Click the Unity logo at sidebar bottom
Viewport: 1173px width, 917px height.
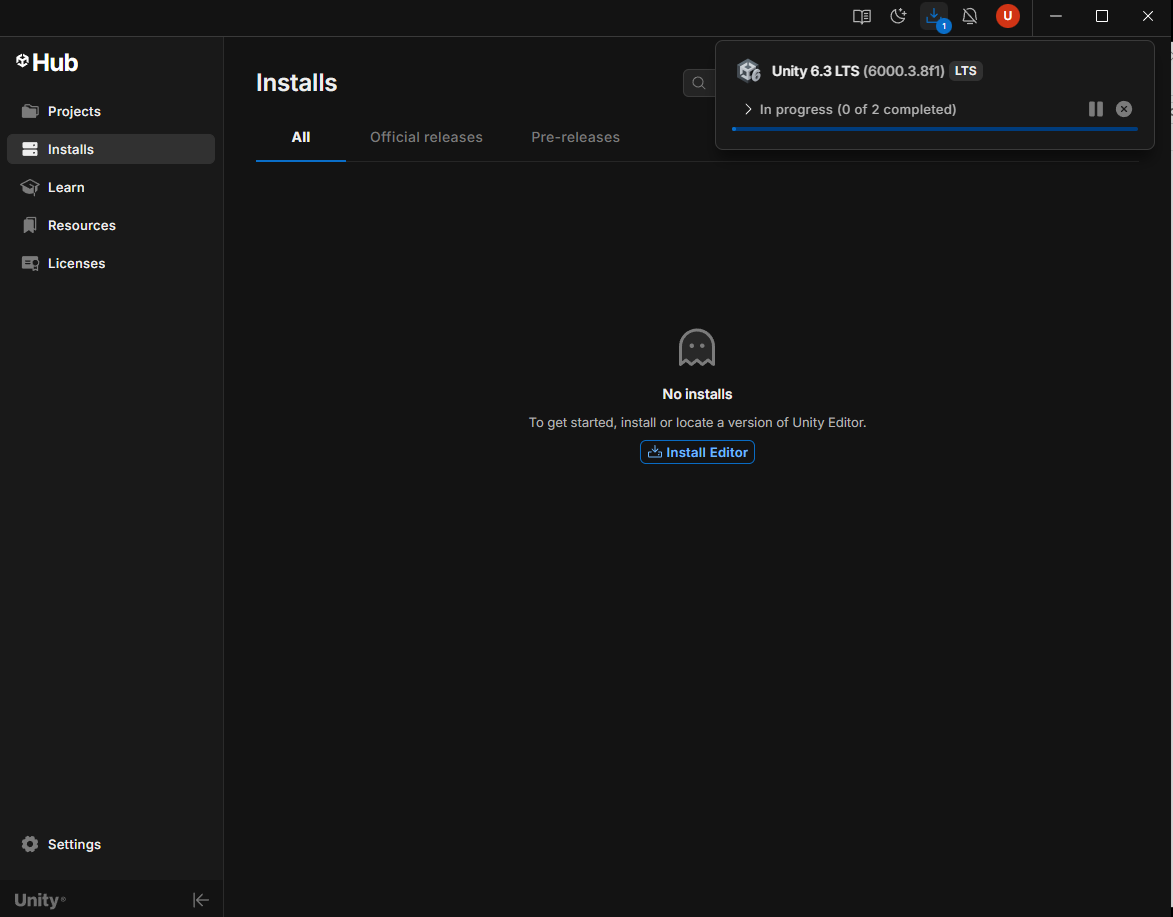coord(40,900)
